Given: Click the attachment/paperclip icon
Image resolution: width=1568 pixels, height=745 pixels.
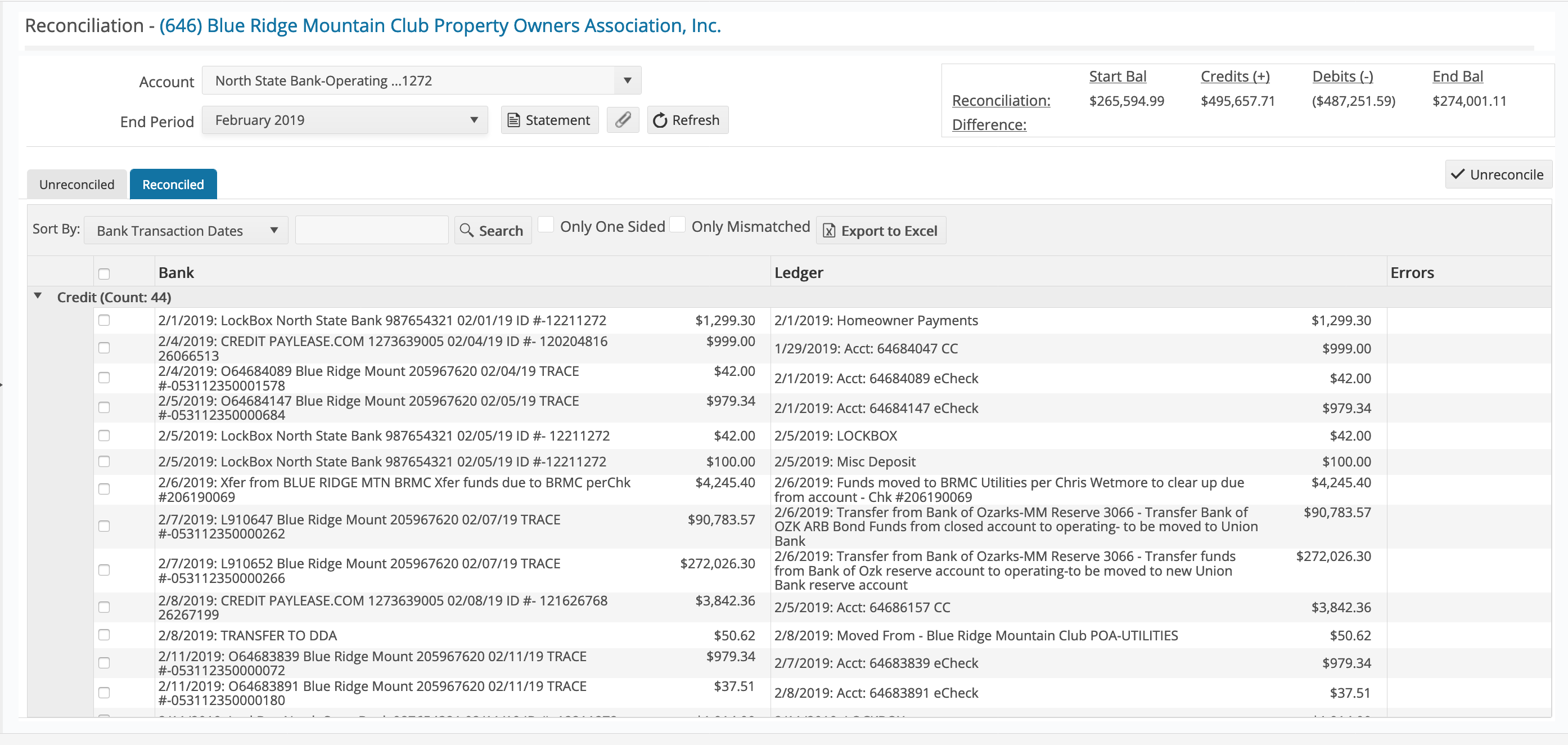Looking at the screenshot, I should (x=623, y=119).
